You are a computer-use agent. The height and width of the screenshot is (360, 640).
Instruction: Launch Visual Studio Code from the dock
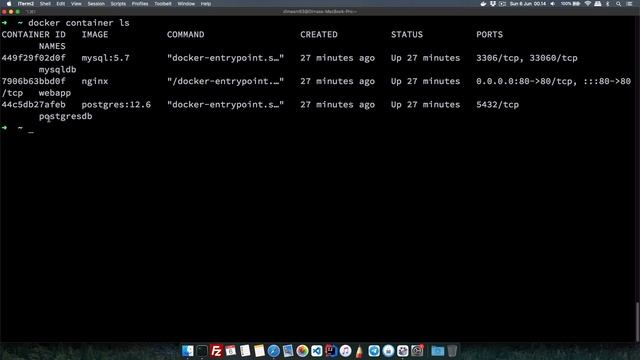click(x=317, y=351)
